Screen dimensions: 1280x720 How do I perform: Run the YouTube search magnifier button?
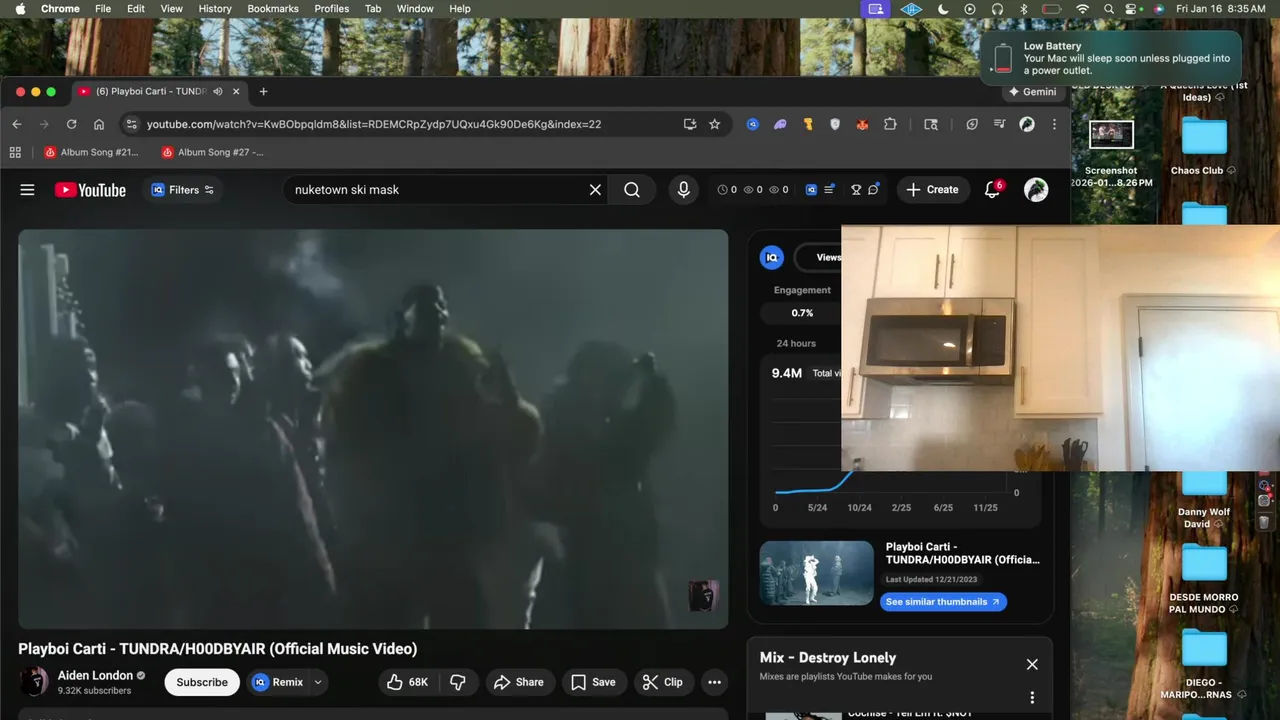(632, 190)
